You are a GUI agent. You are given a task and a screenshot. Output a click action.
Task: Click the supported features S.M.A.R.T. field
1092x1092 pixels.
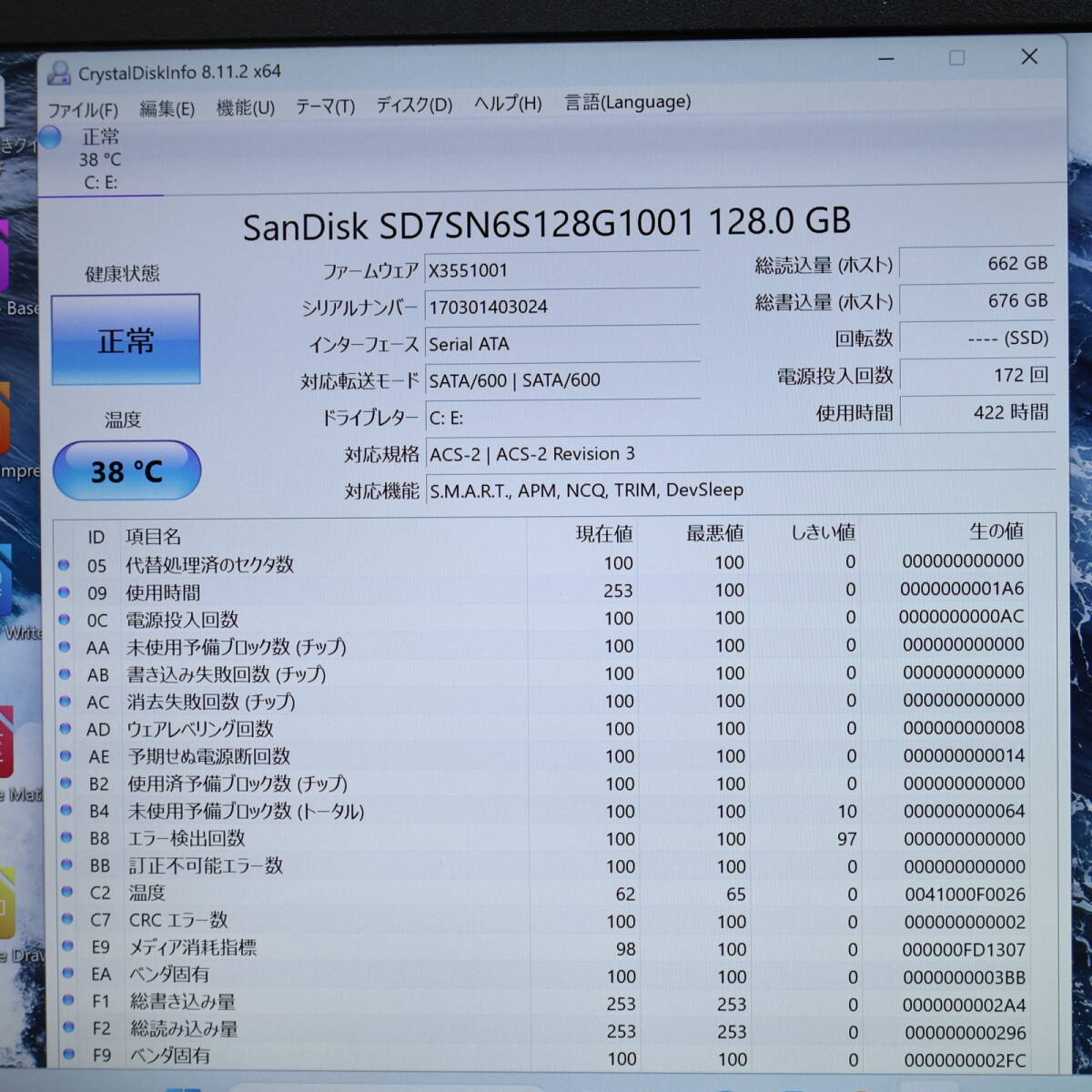click(739, 490)
